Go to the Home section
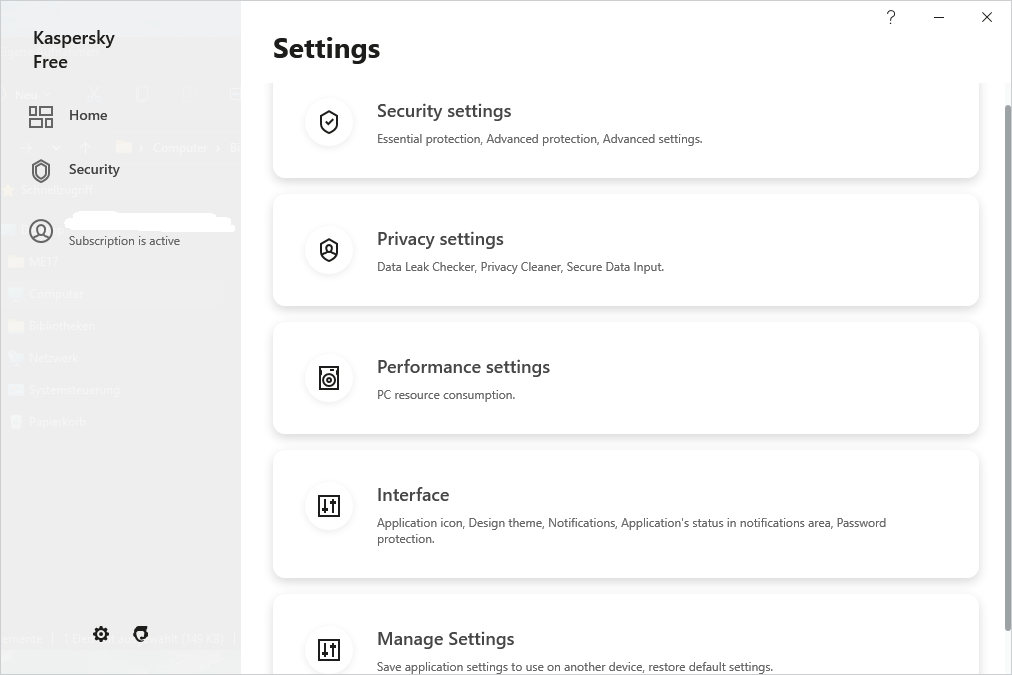Viewport: 1012px width, 675px height. point(88,116)
